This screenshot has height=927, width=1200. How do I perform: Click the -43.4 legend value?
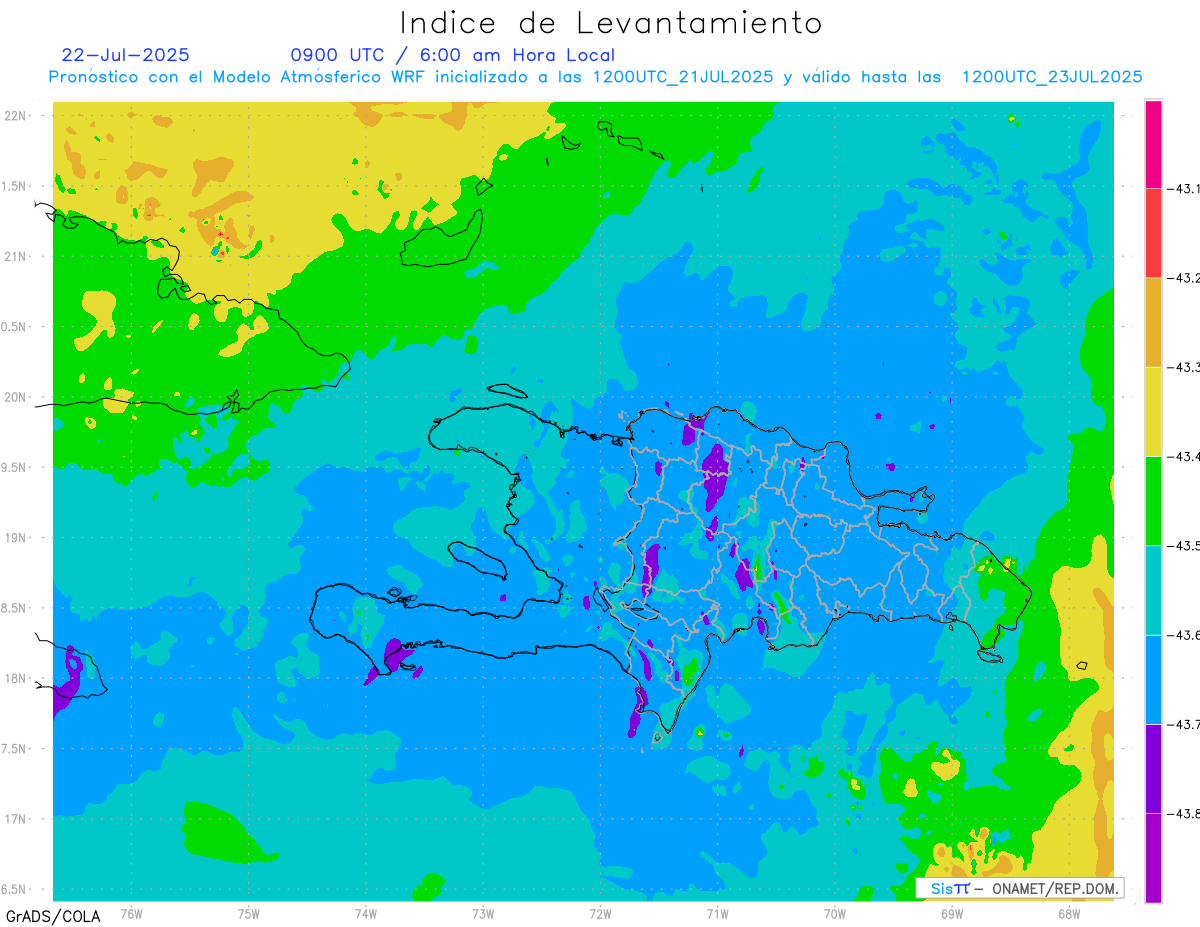point(1185,456)
